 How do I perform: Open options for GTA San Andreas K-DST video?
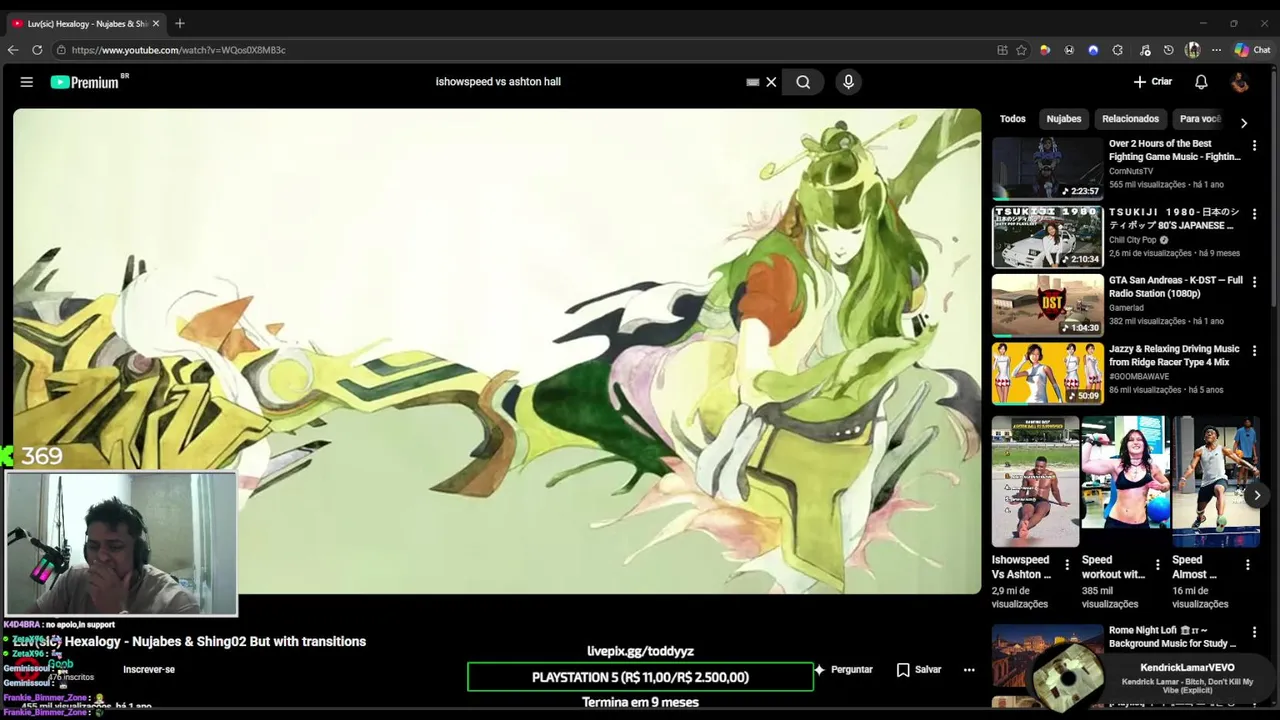pyautogui.click(x=1254, y=282)
